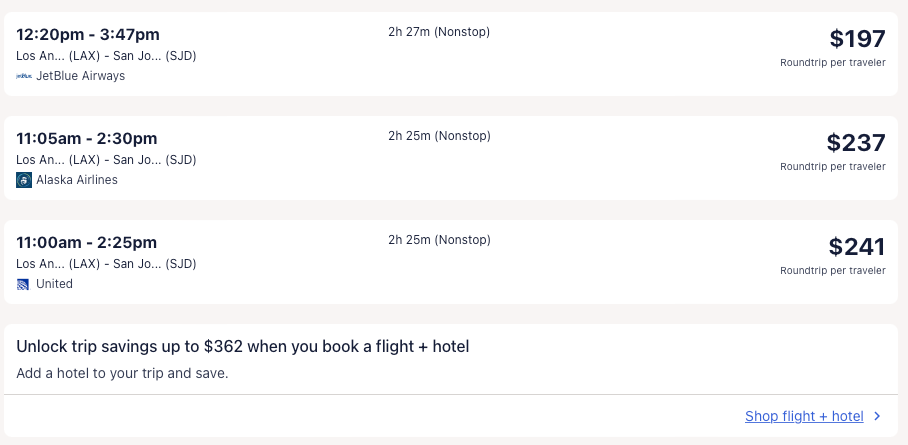
Task: Choose the 12:20pm - 3:47pm flight
Action: coord(88,35)
